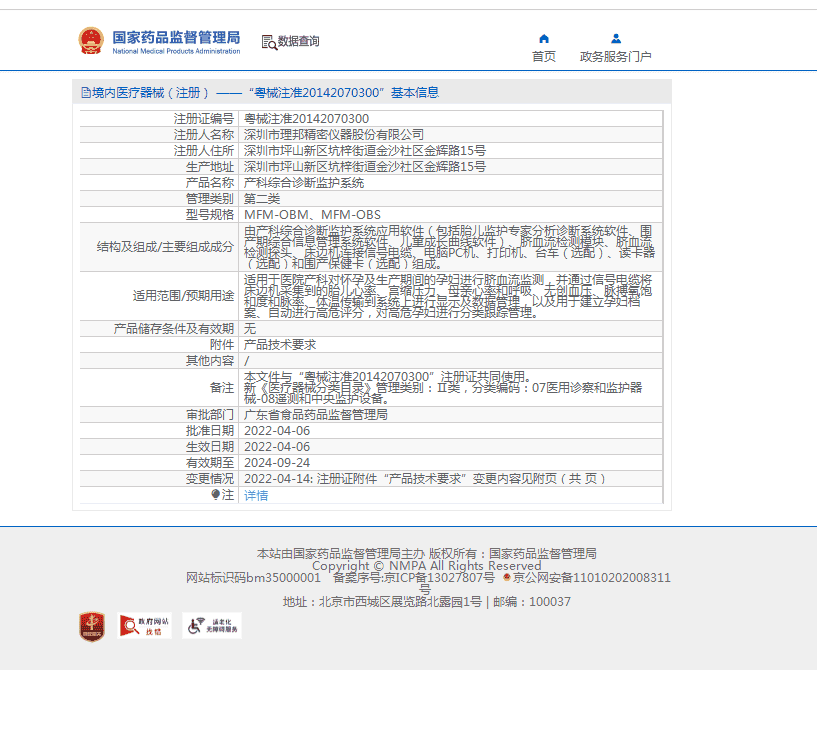Click the police badge icon before 京公网安备
The image size is (817, 747).
(507, 578)
